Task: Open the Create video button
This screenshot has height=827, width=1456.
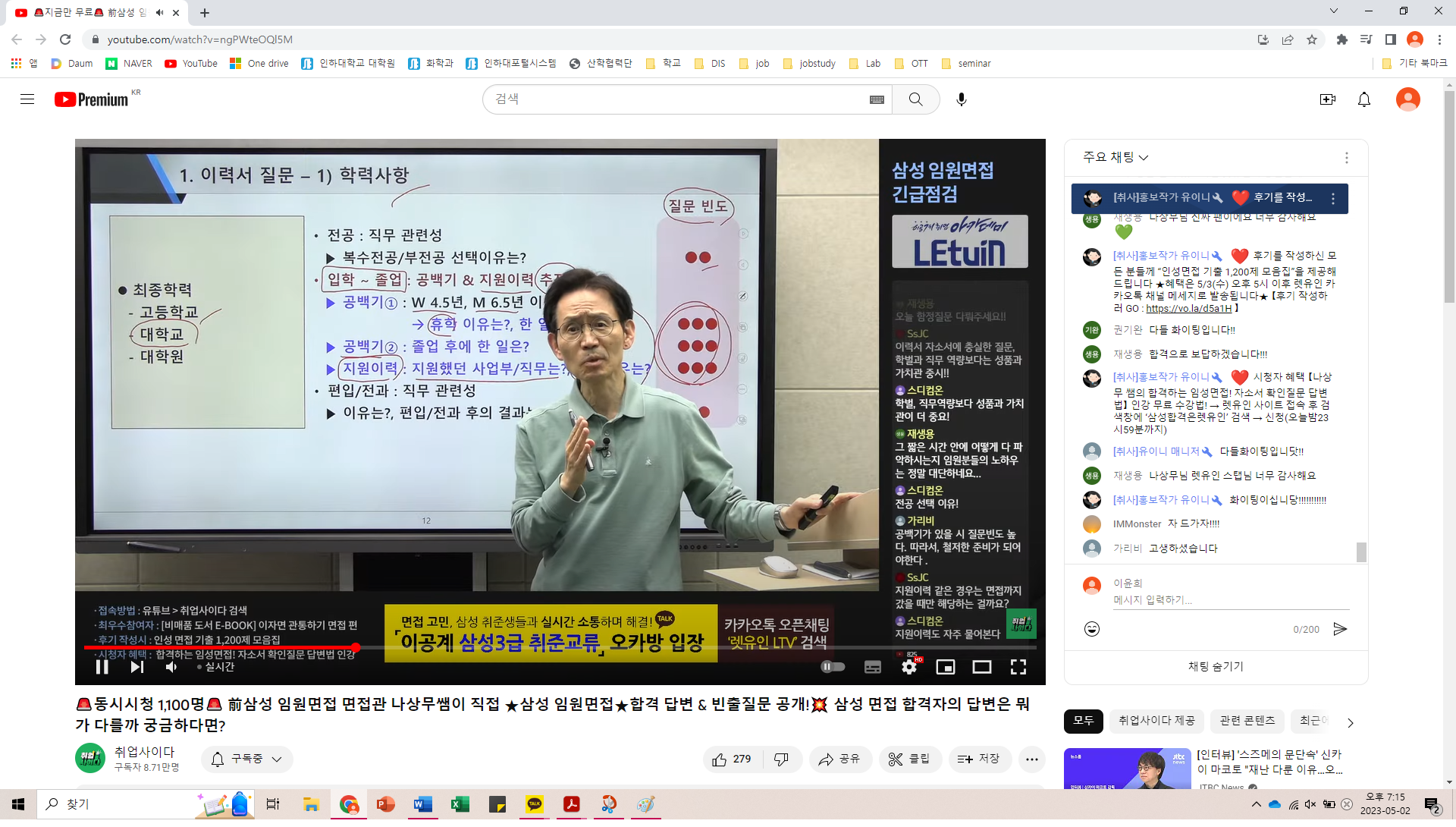Action: pos(1327,99)
